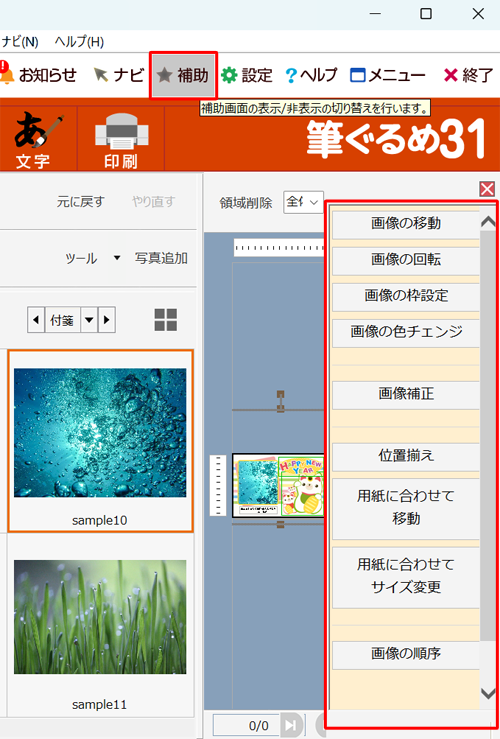Screen dimensions: 500x739
Task: Select the sample11 grass thumbnail
Action: [x=100, y=624]
